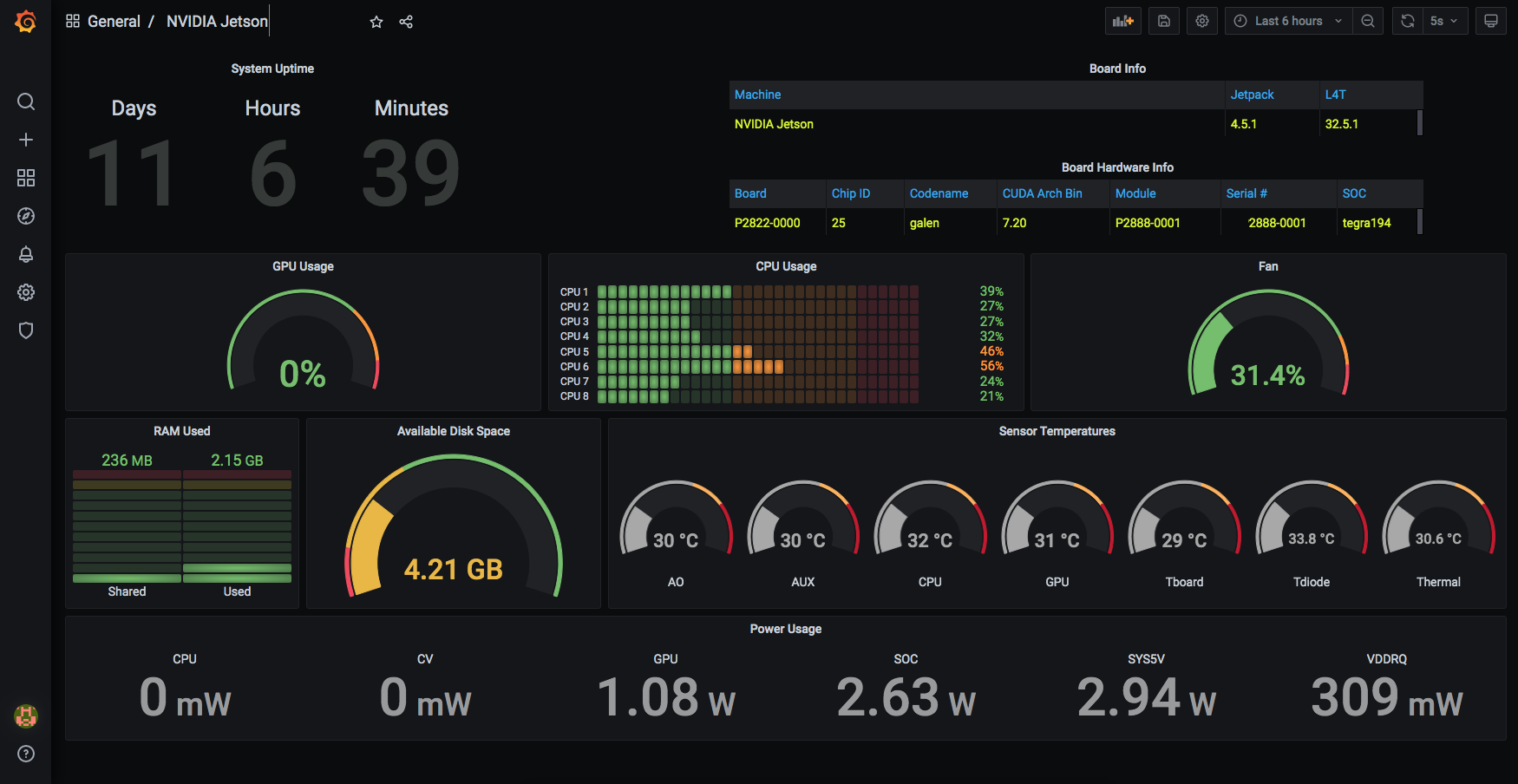Image resolution: width=1518 pixels, height=784 pixels.
Task: Click the Add panel icon
Action: [x=1123, y=21]
